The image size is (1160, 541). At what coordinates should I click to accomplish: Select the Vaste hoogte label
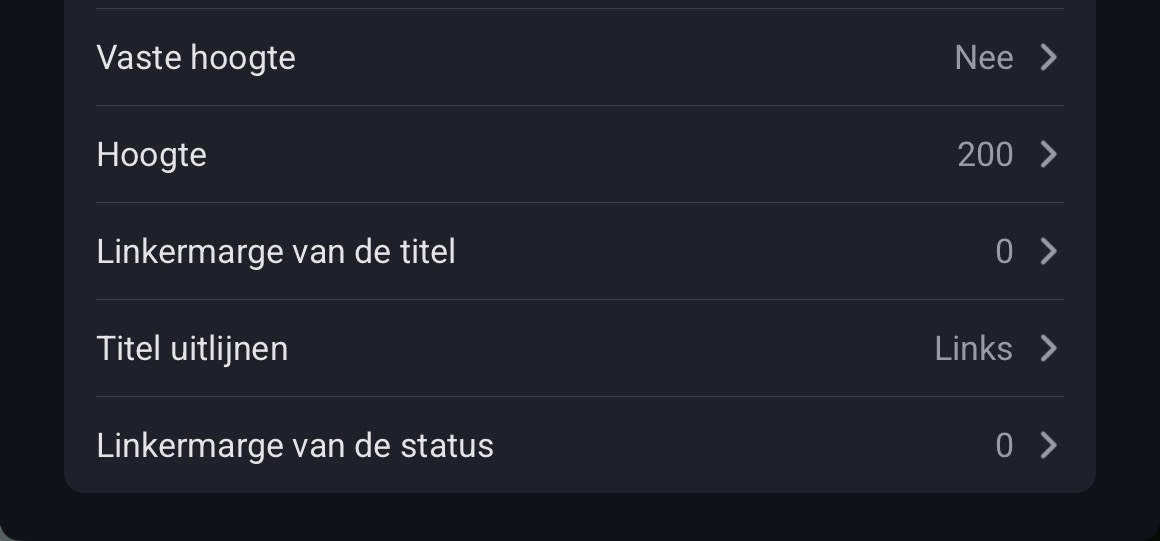point(196,58)
